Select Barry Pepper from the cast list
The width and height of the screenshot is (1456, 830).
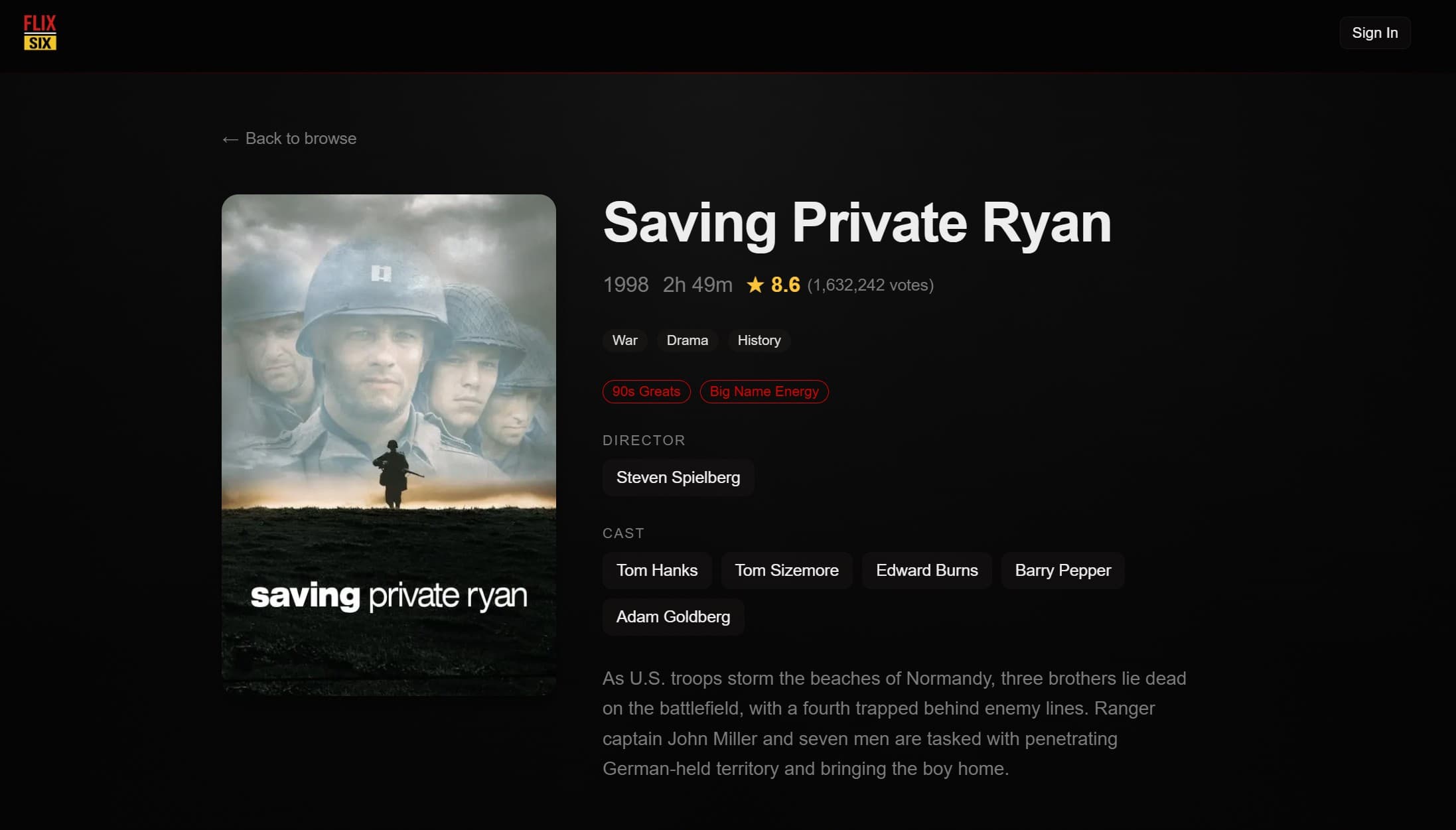pos(1062,570)
